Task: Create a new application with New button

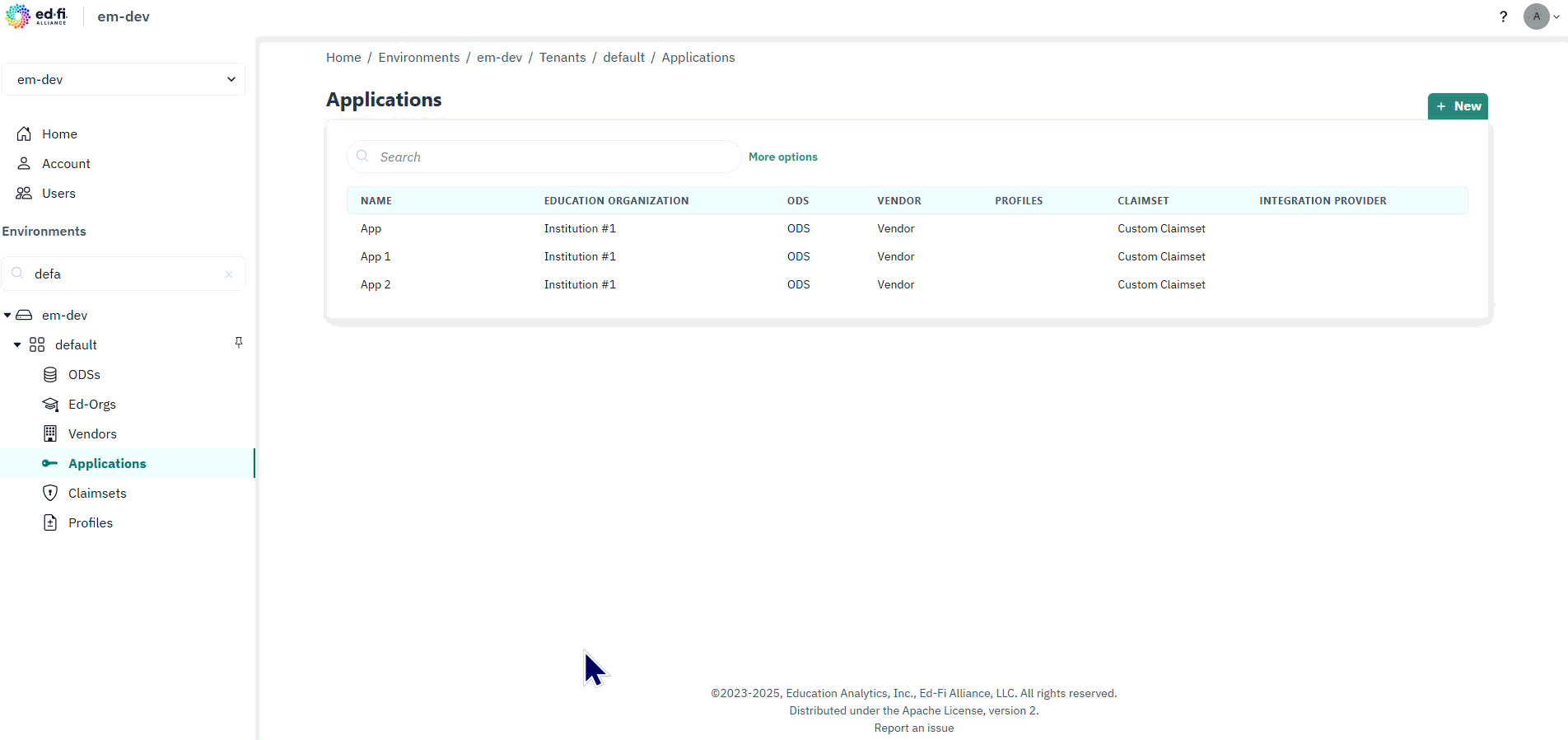Action: (x=1458, y=106)
